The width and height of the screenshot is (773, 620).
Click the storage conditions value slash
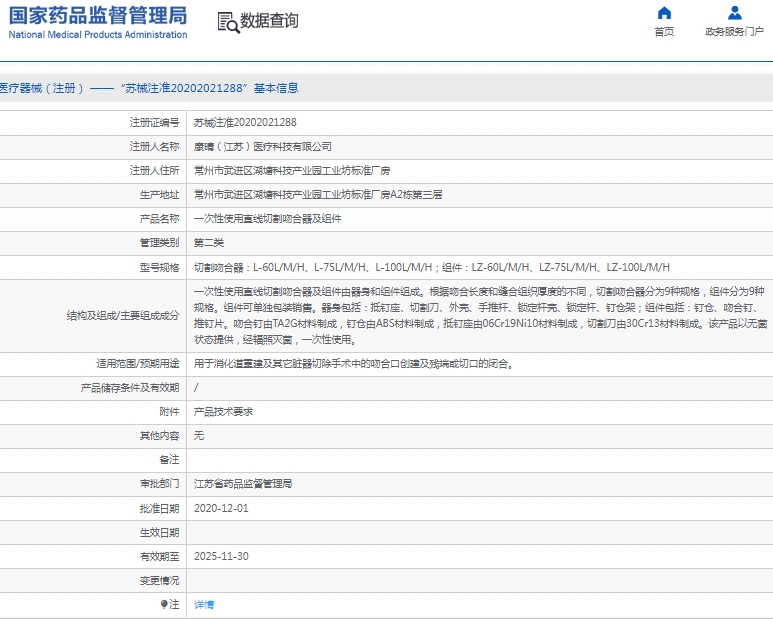tap(196, 388)
